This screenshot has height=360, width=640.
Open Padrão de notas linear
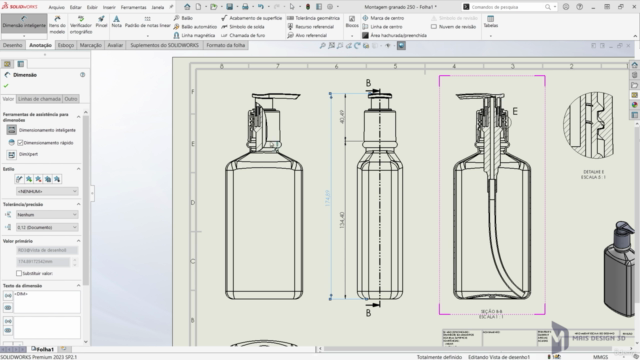(147, 22)
